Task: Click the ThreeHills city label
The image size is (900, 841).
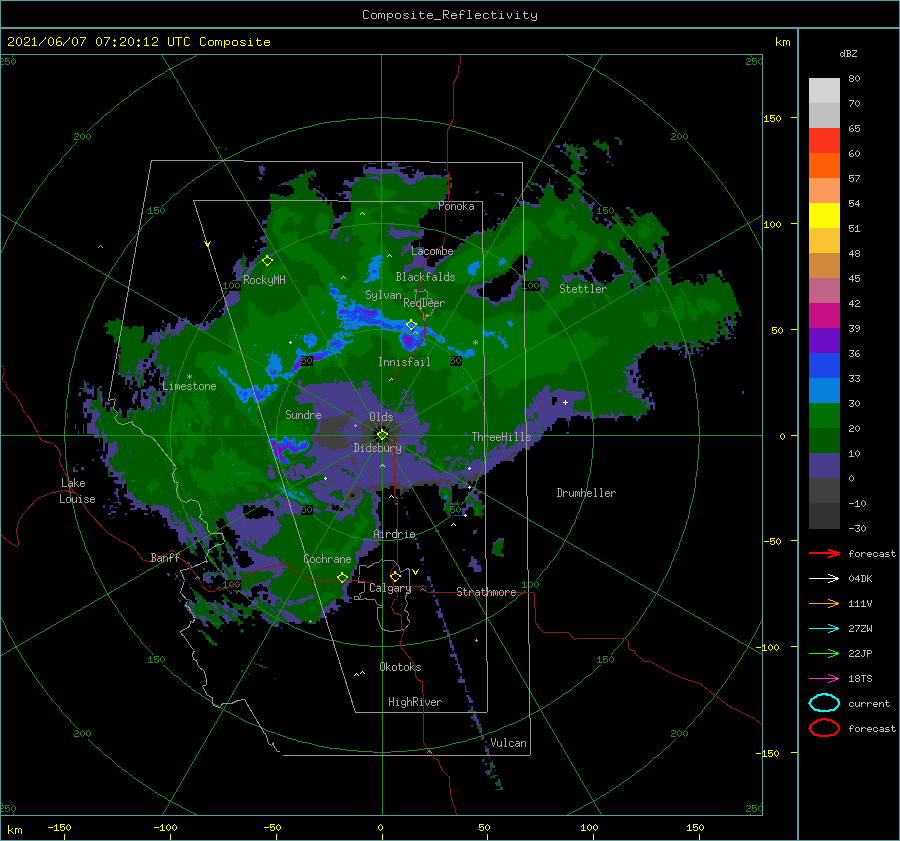Action: click(x=502, y=437)
